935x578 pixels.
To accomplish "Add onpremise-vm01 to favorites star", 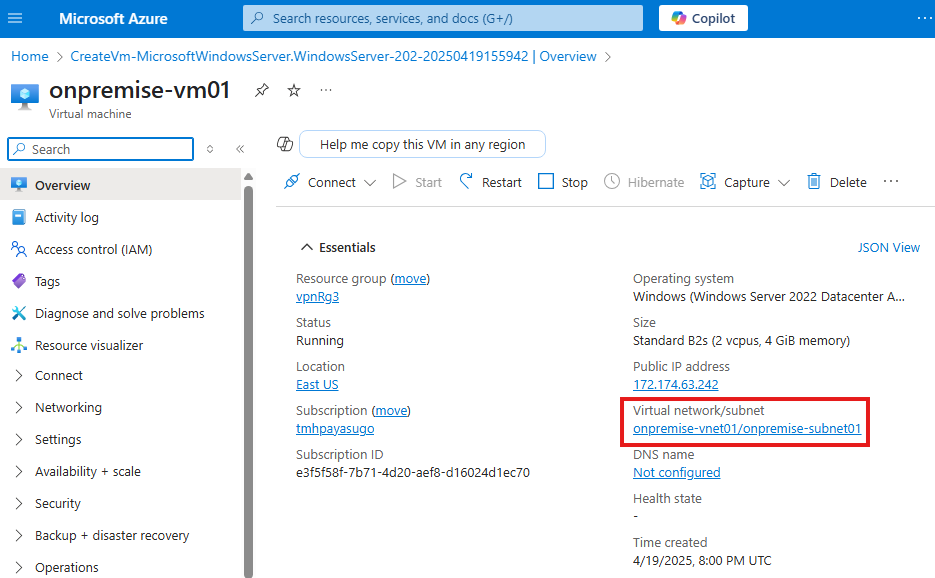I will tap(294, 91).
